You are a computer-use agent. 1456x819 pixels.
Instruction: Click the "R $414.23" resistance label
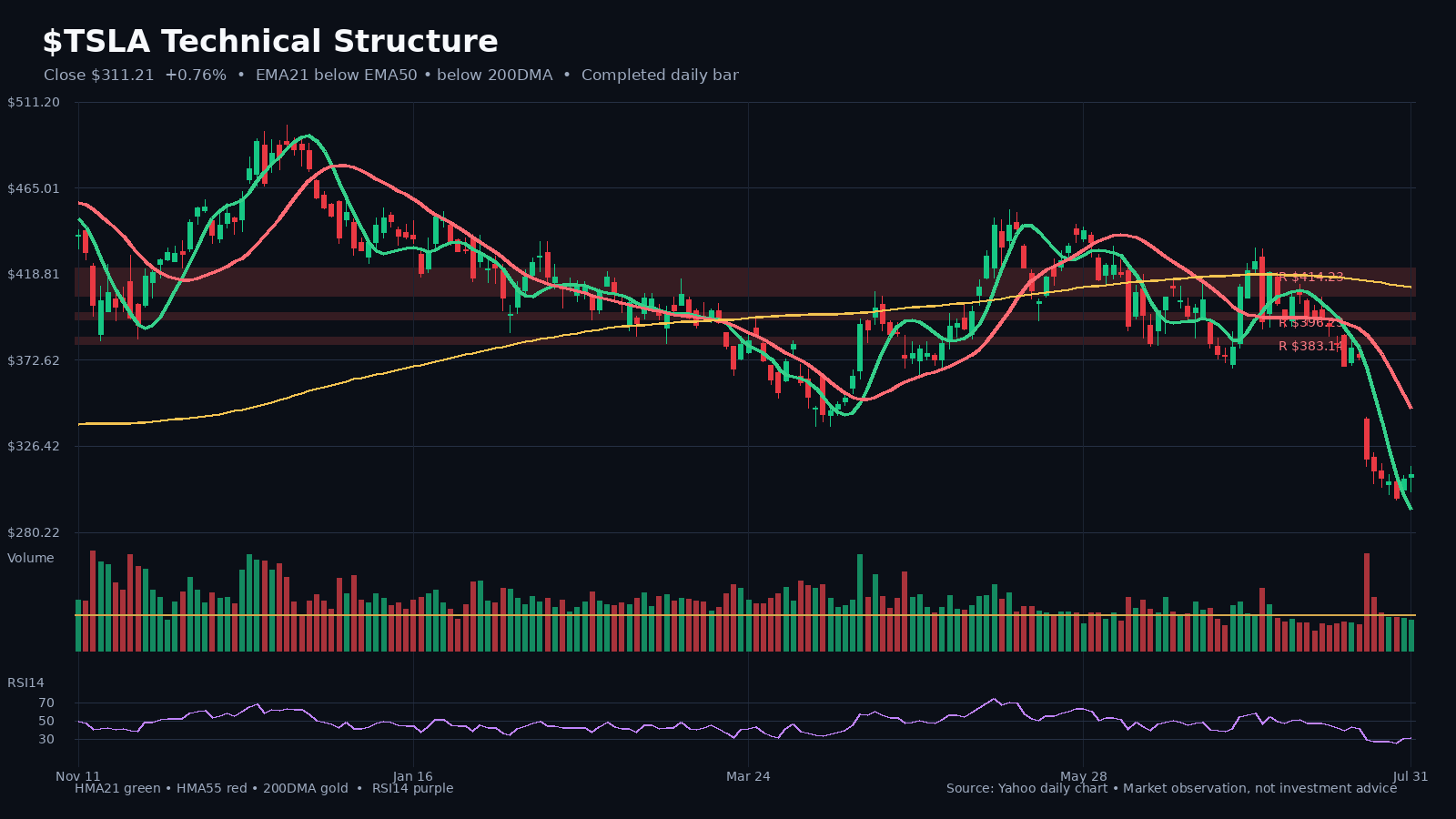(1311, 277)
